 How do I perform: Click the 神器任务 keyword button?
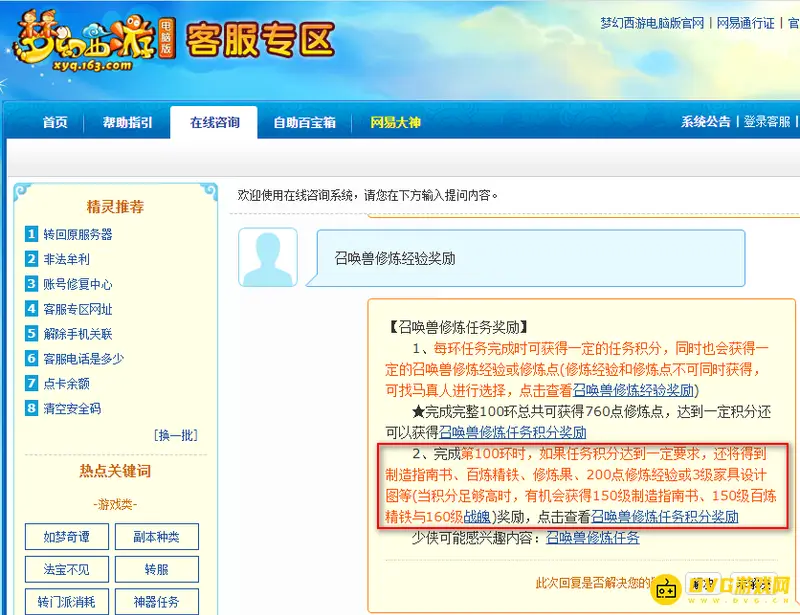157,602
